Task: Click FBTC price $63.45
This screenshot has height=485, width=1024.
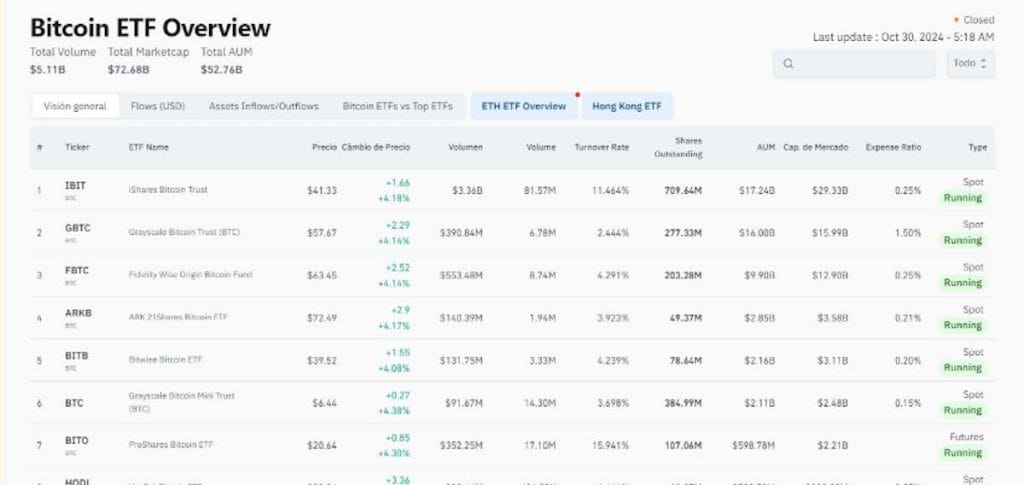Action: click(322, 275)
